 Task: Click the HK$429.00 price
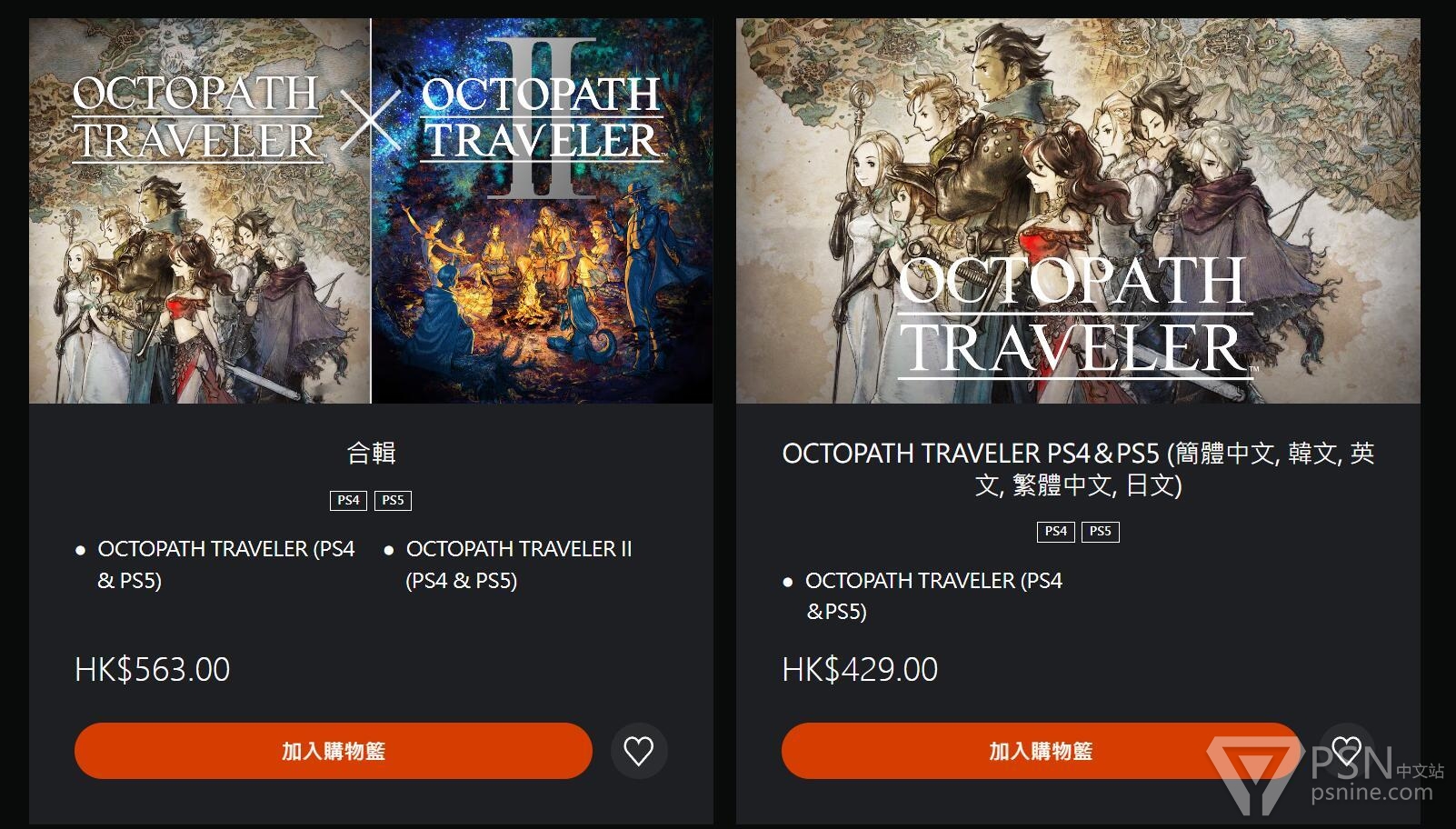point(860,670)
